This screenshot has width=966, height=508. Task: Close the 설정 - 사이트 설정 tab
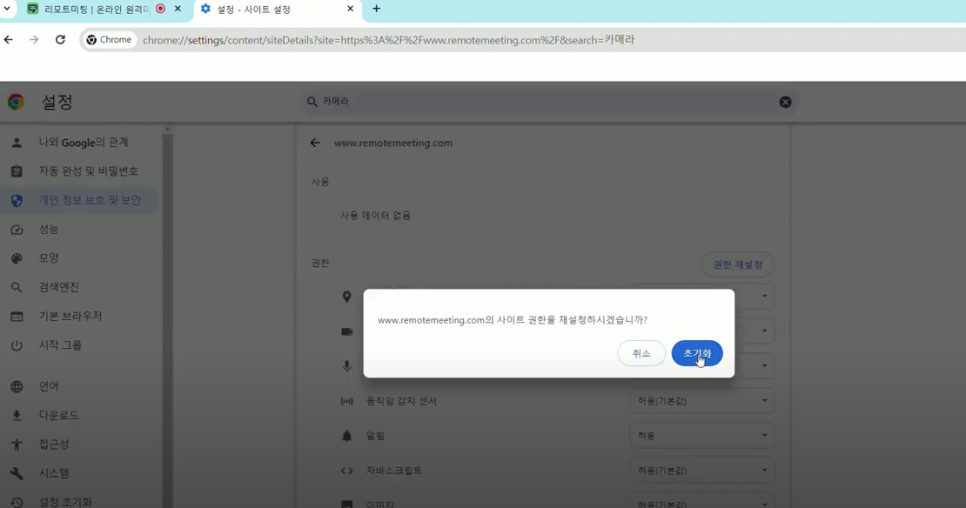point(350,9)
